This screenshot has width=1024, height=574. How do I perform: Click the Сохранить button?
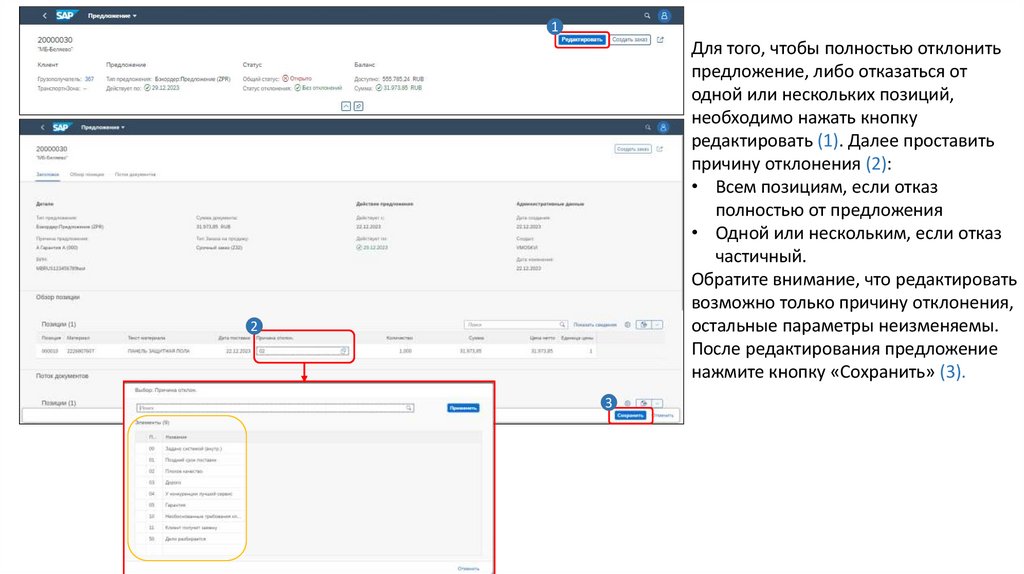630,415
